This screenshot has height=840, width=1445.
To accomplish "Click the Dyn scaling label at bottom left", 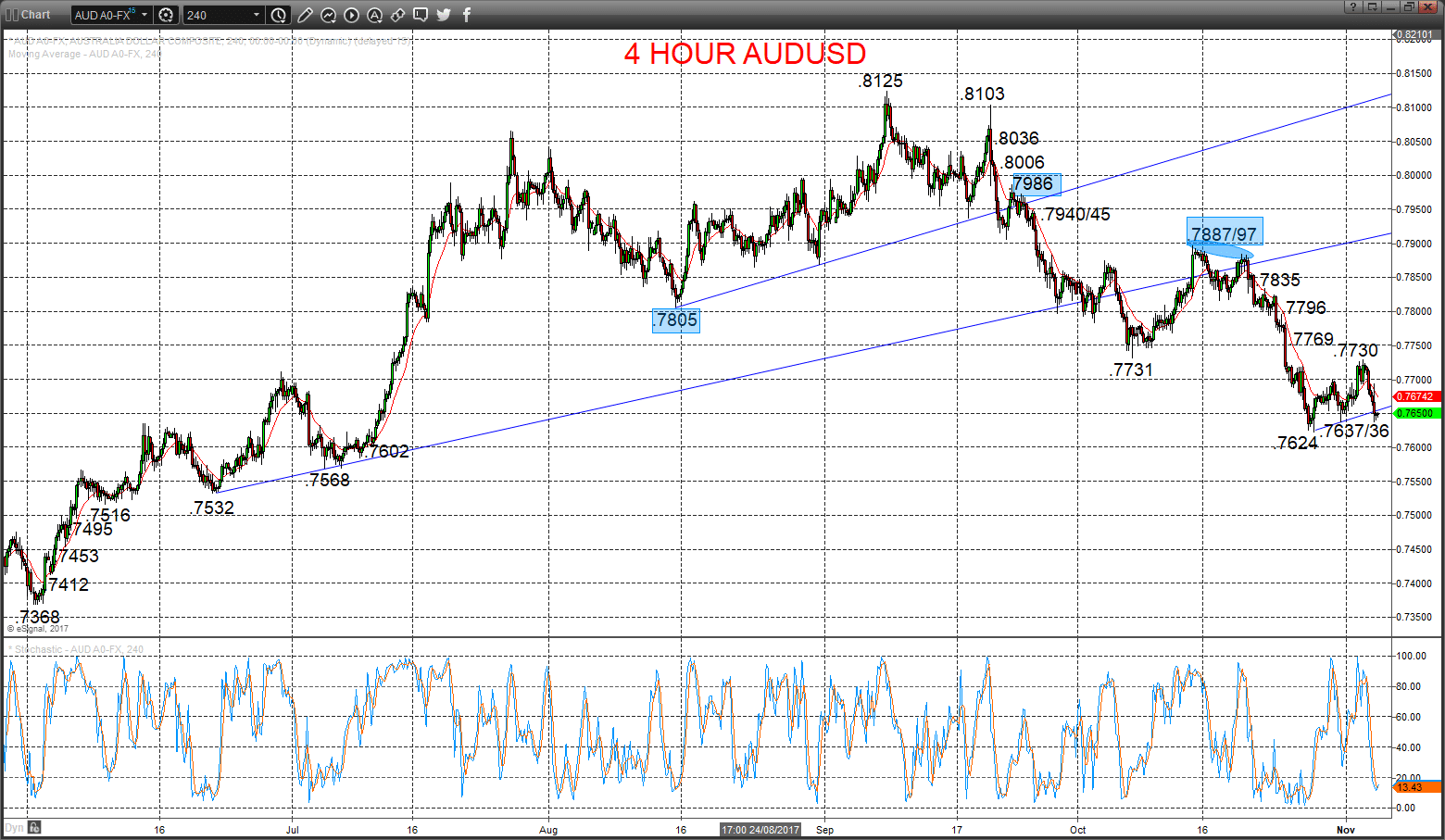I will click(14, 828).
